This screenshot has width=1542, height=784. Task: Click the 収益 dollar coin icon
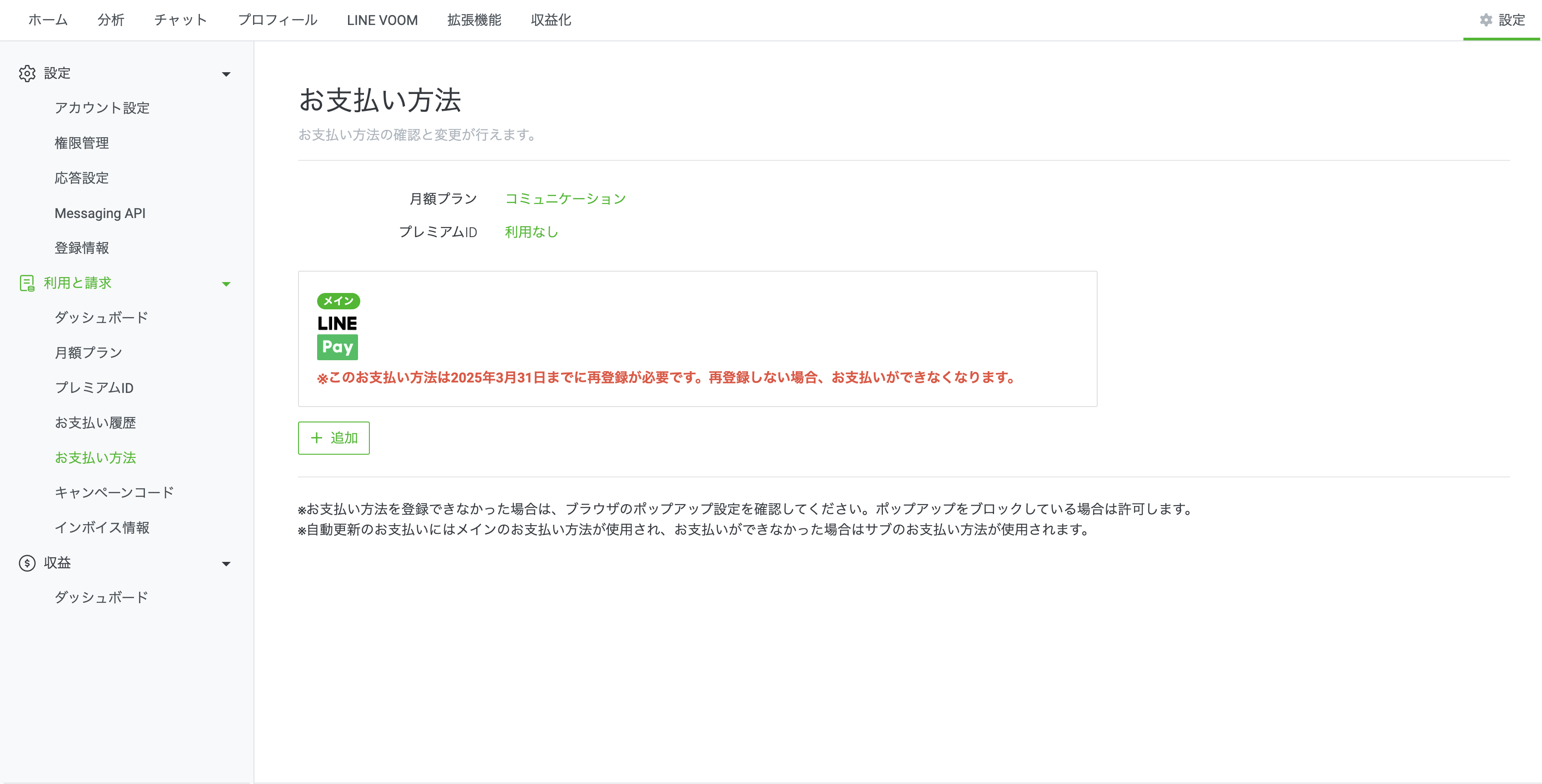[x=27, y=563]
